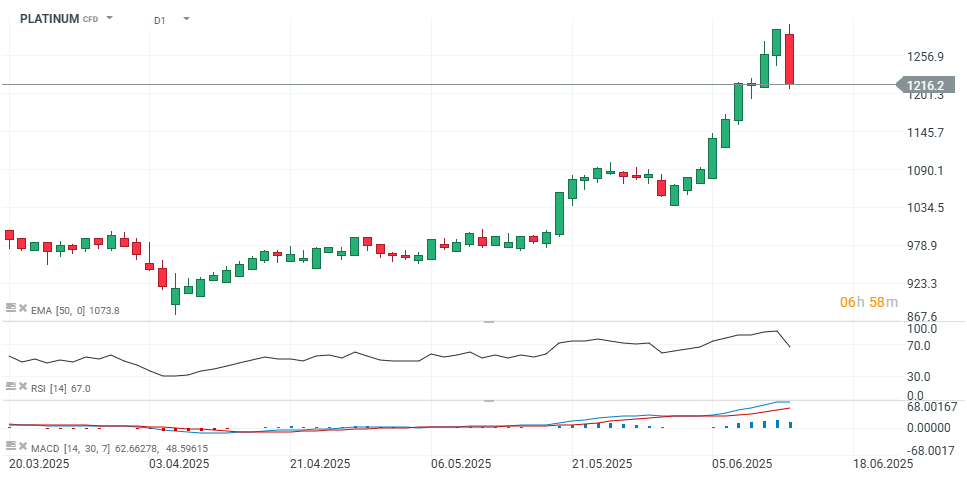
Task: Click the PLATINUM instrument name
Action: (49, 19)
